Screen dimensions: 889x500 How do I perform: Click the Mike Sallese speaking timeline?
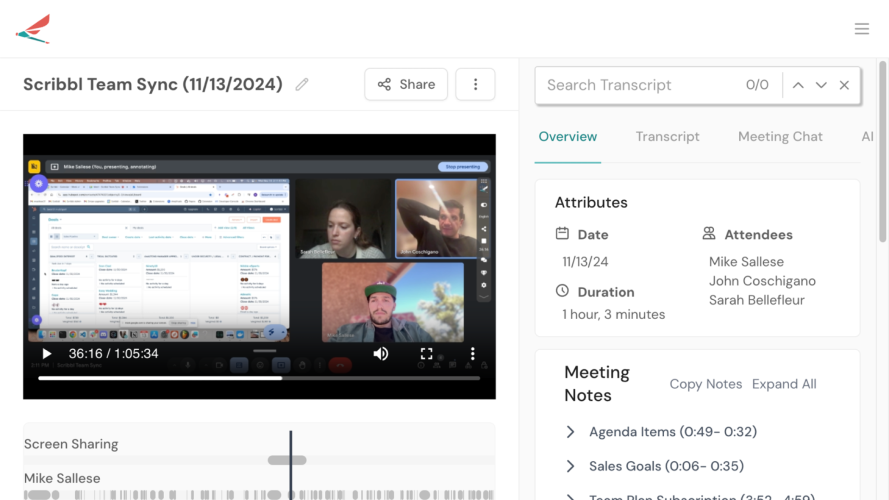pyautogui.click(x=259, y=495)
